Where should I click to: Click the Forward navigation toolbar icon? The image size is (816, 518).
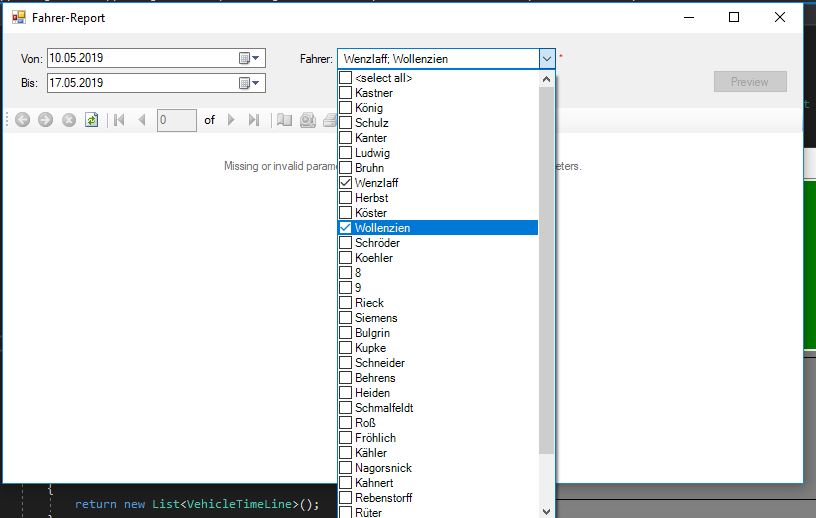click(x=45, y=120)
